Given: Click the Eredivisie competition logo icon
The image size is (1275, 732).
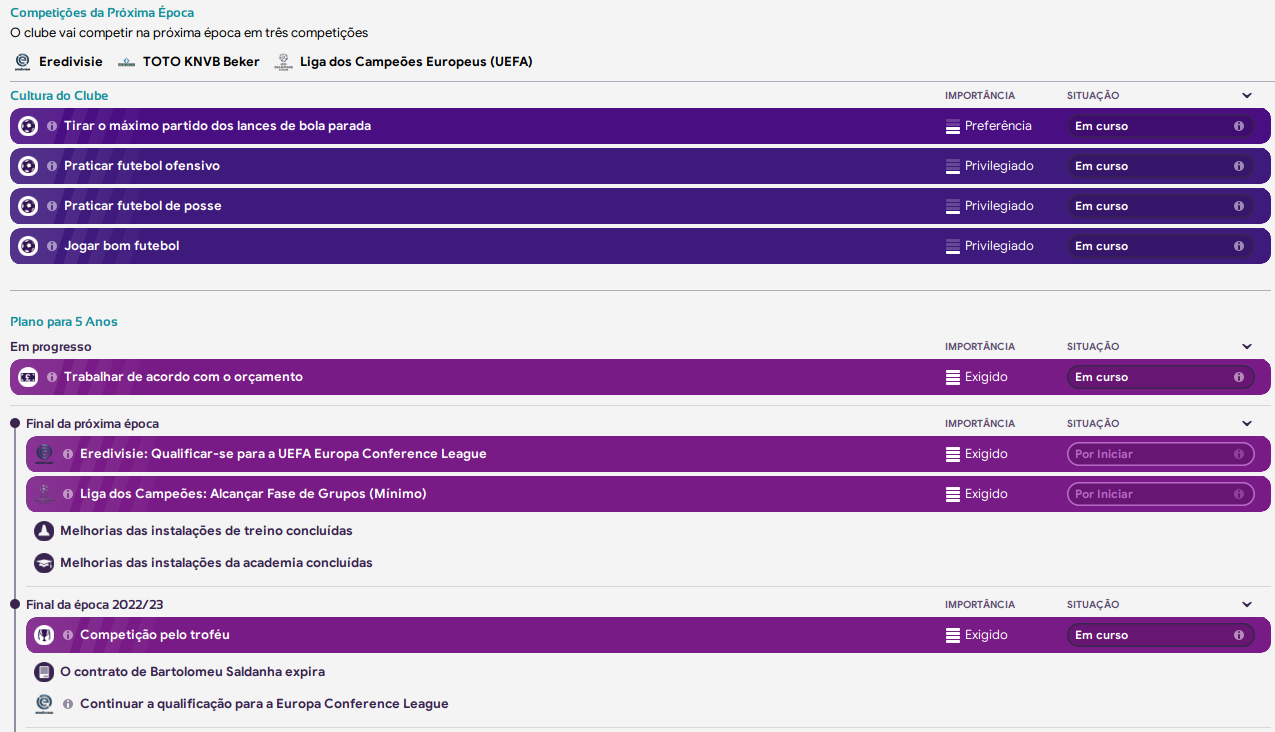Looking at the screenshot, I should (x=22, y=62).
